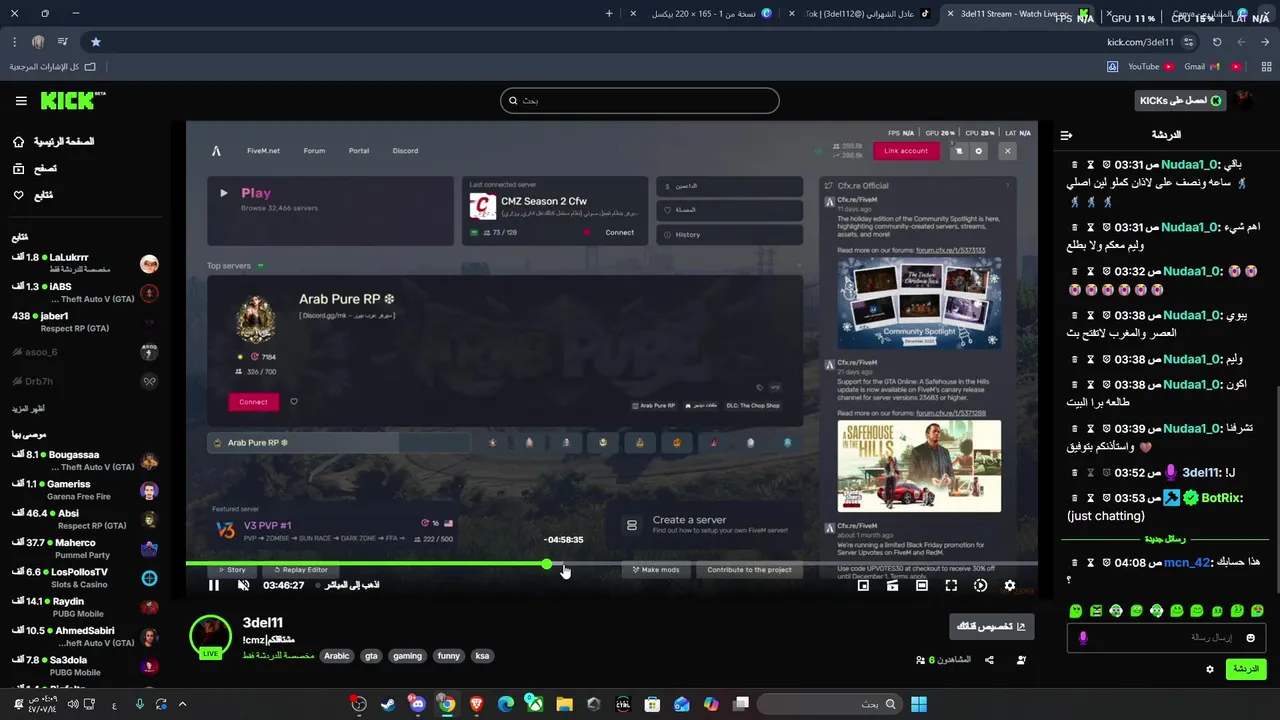Click the follow-user icon next to share

[1021, 660]
